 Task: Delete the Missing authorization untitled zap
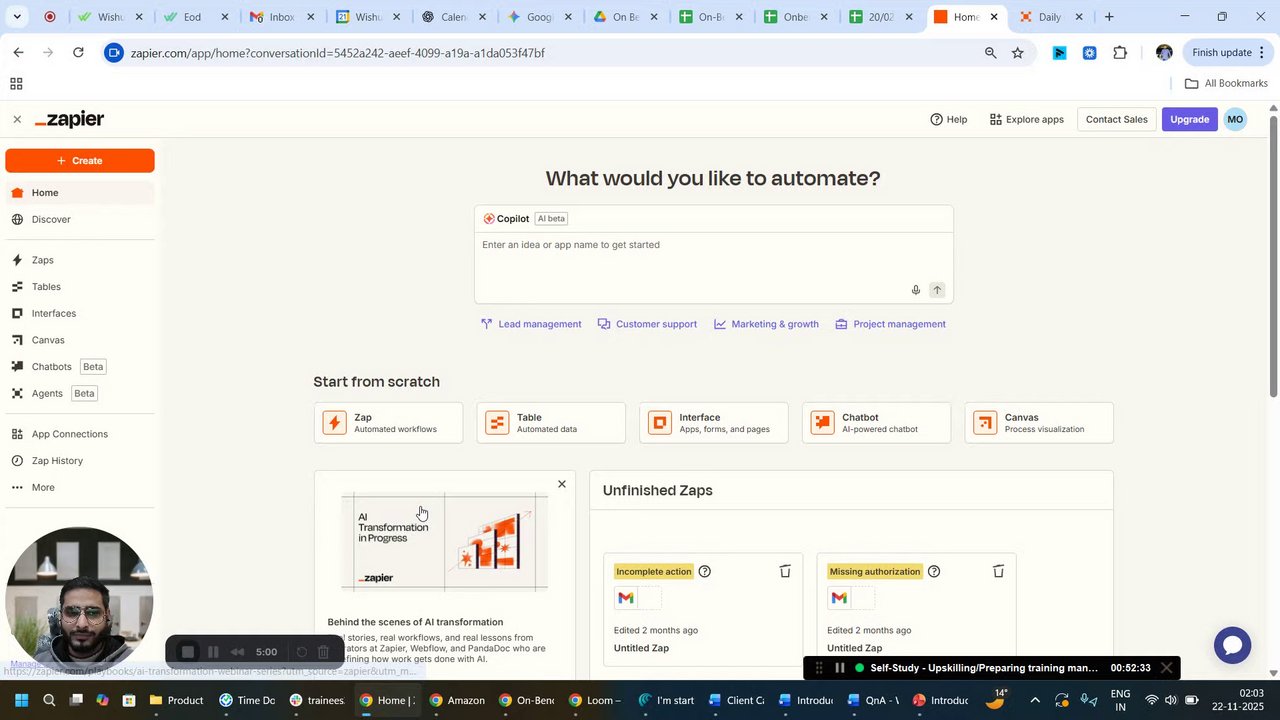(998, 571)
